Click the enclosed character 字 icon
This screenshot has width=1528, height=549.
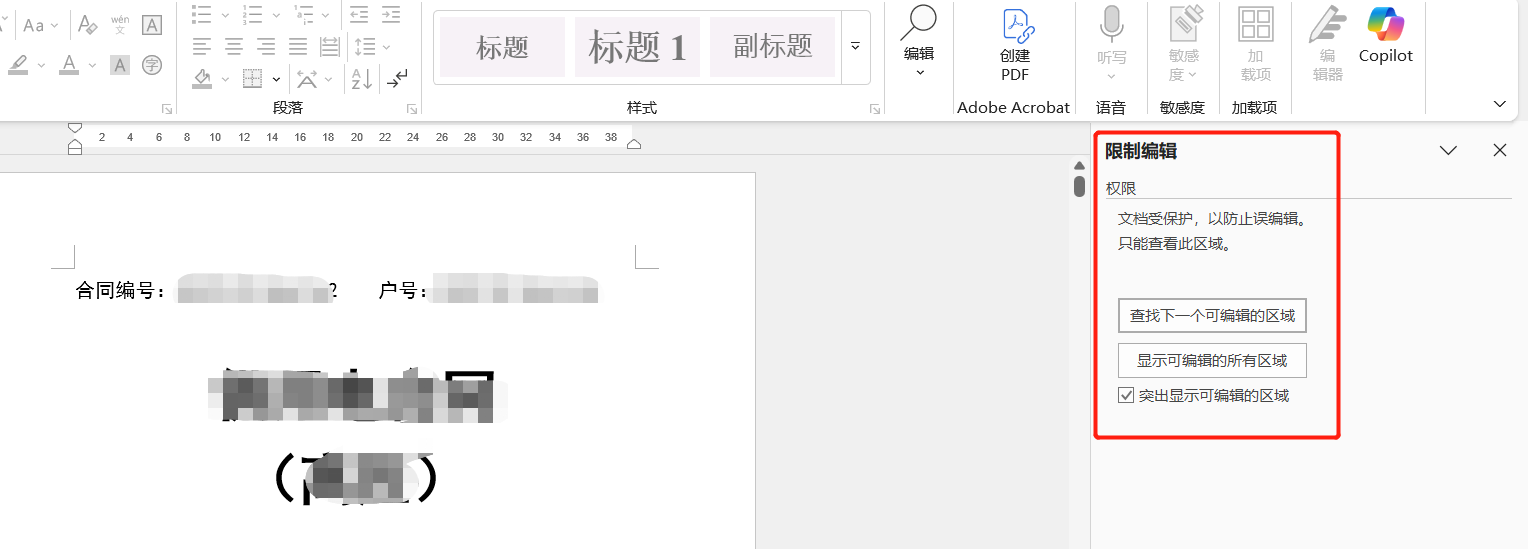[151, 65]
